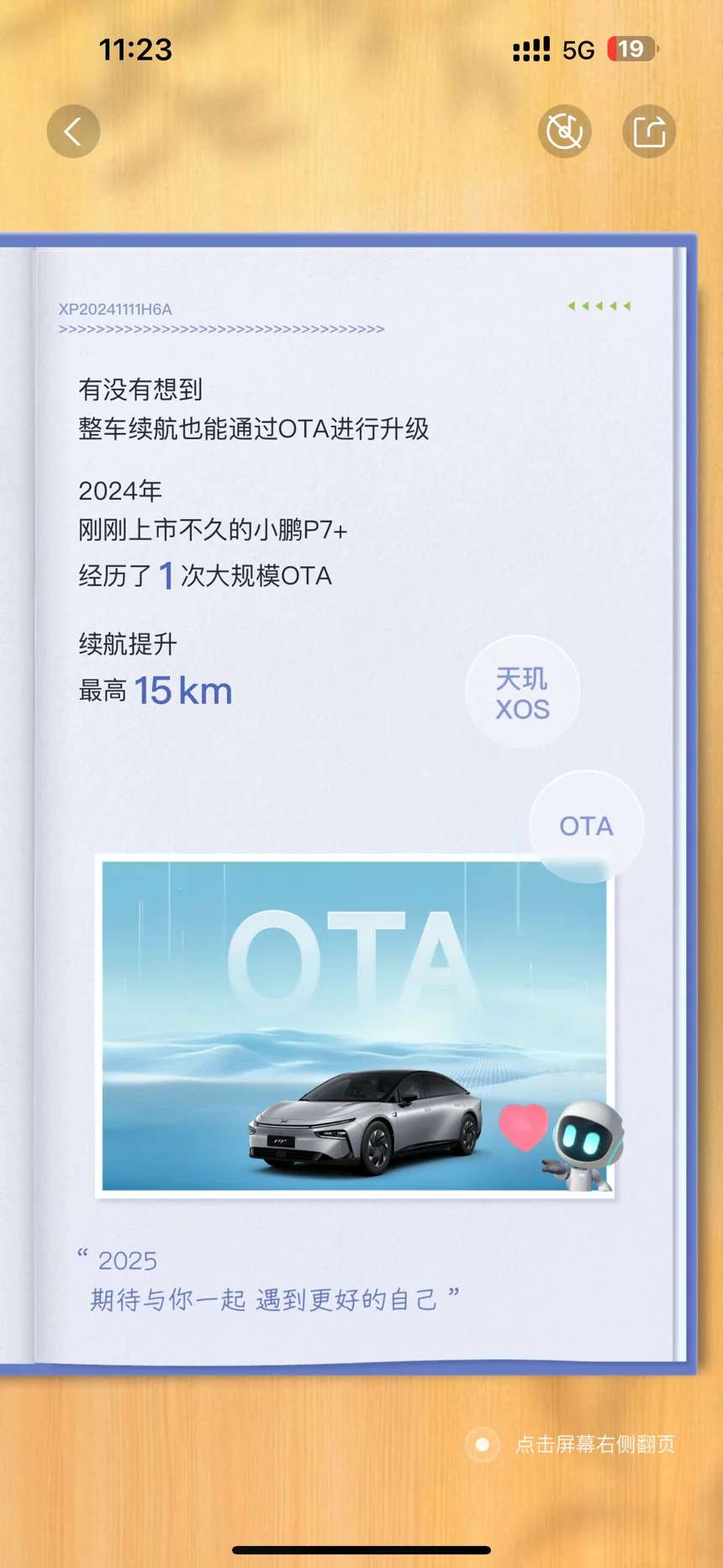The height and width of the screenshot is (1568, 723).
Task: Tap the XP20241111H6A code text
Action: [115, 309]
